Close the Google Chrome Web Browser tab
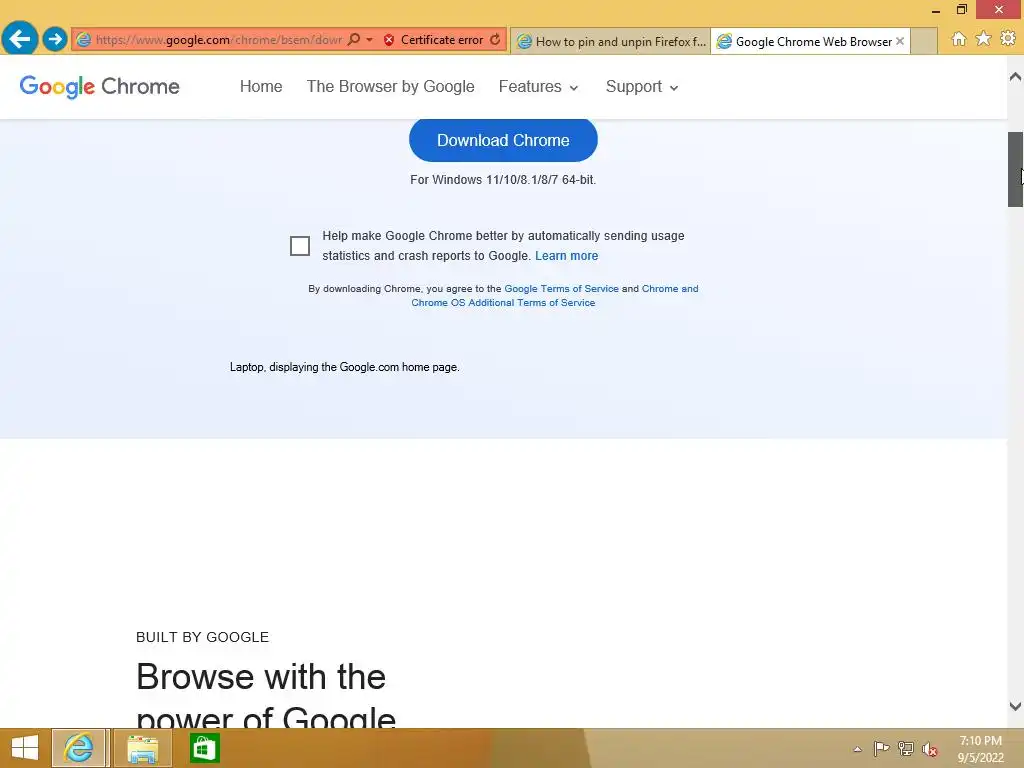 click(x=900, y=41)
